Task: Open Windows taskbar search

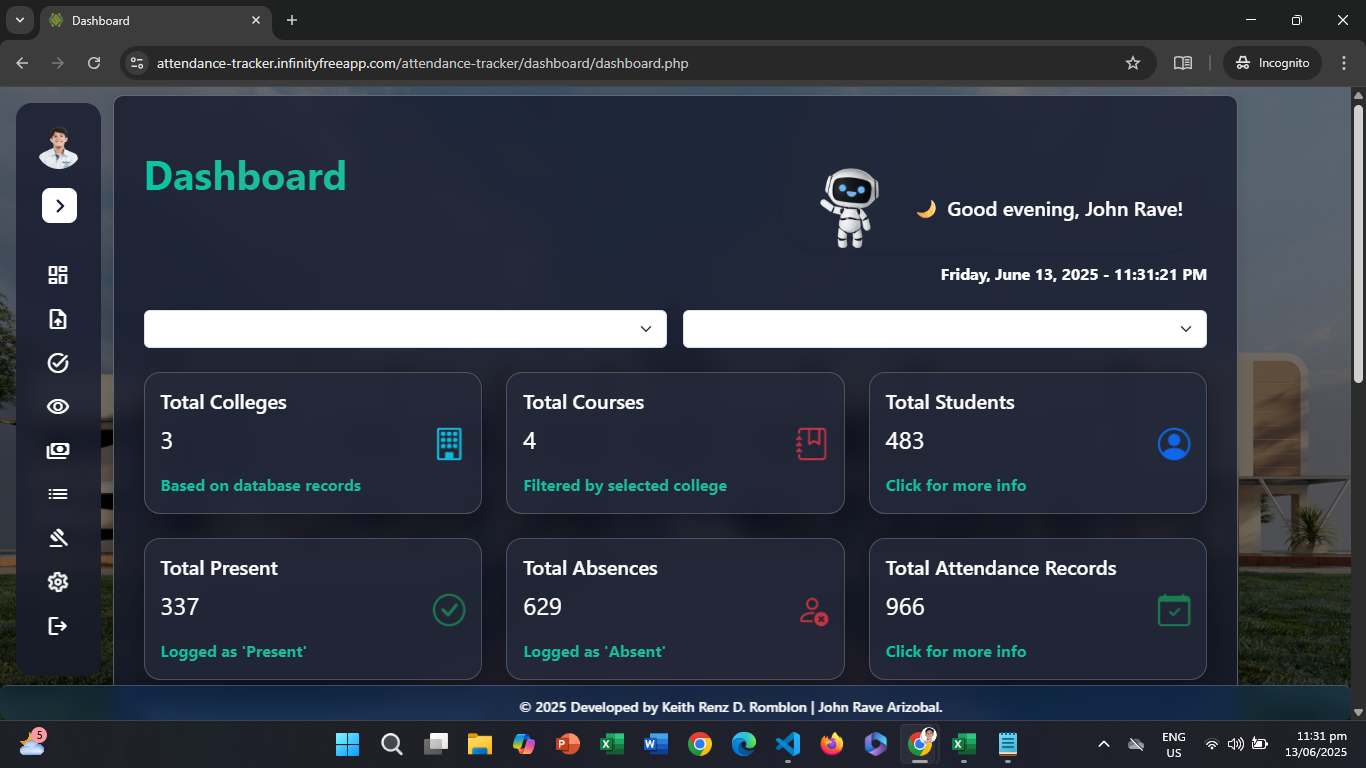Action: (x=392, y=744)
